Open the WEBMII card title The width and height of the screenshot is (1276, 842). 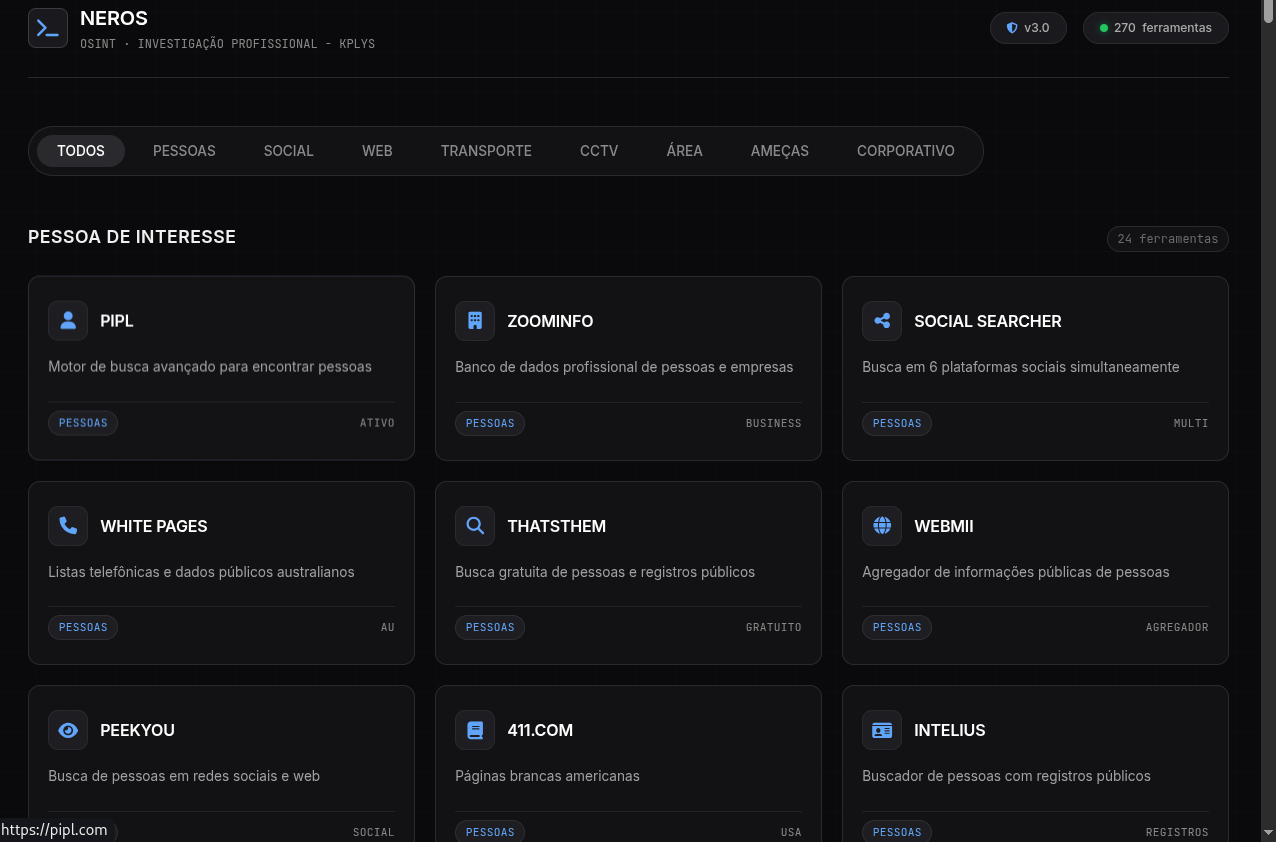tap(944, 526)
